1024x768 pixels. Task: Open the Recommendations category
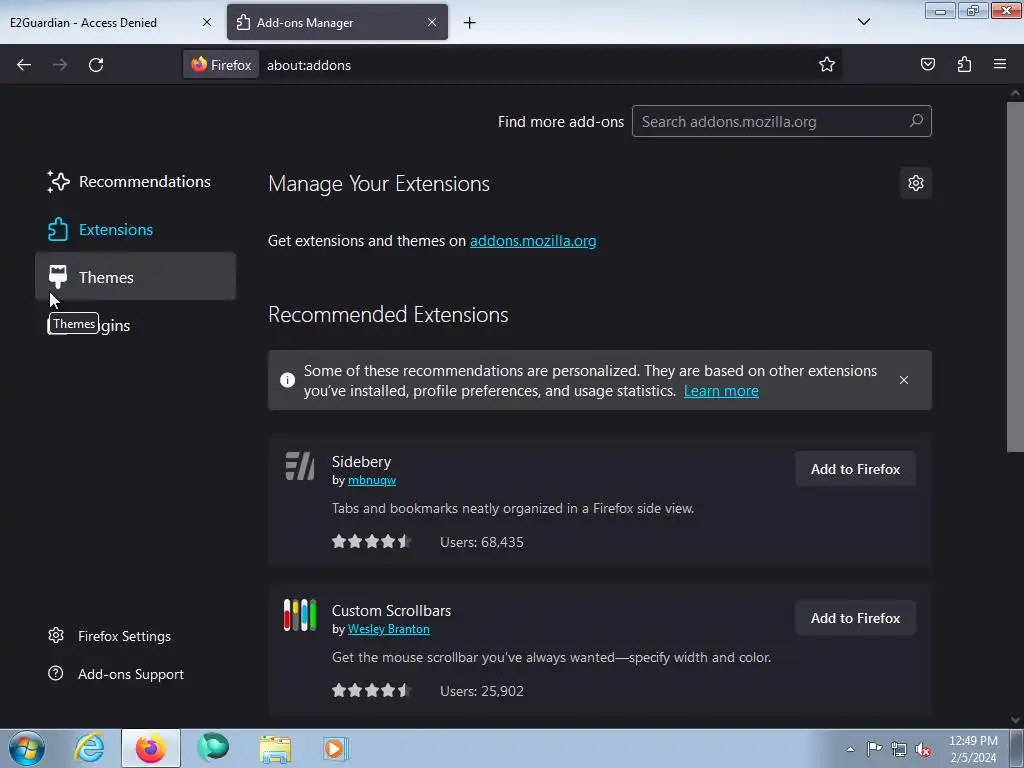point(135,182)
